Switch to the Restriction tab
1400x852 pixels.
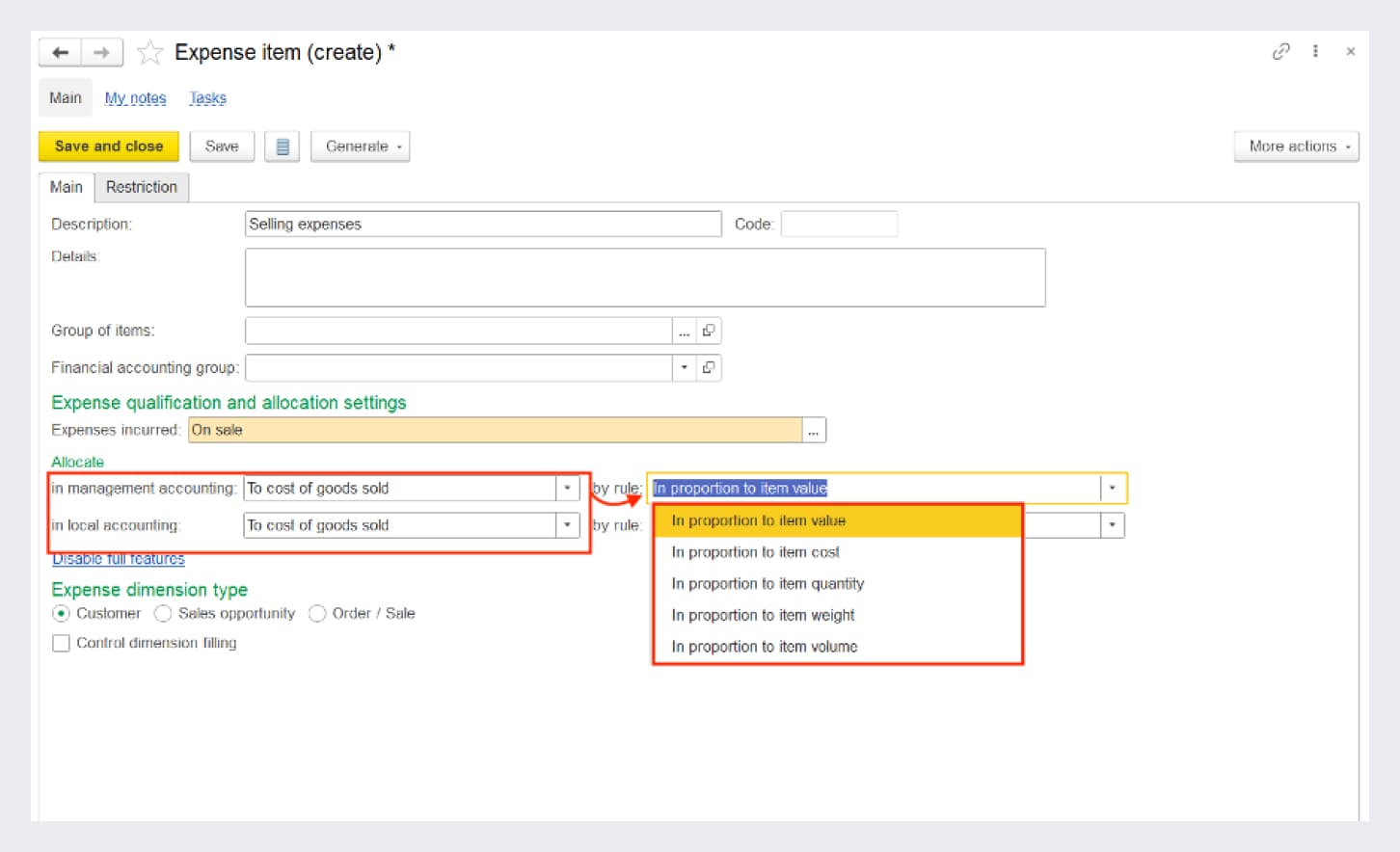[x=141, y=187]
